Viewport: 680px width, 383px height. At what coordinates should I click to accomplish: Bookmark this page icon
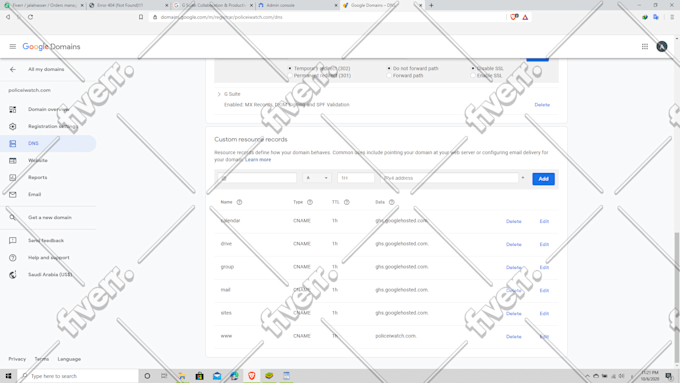(x=141, y=17)
